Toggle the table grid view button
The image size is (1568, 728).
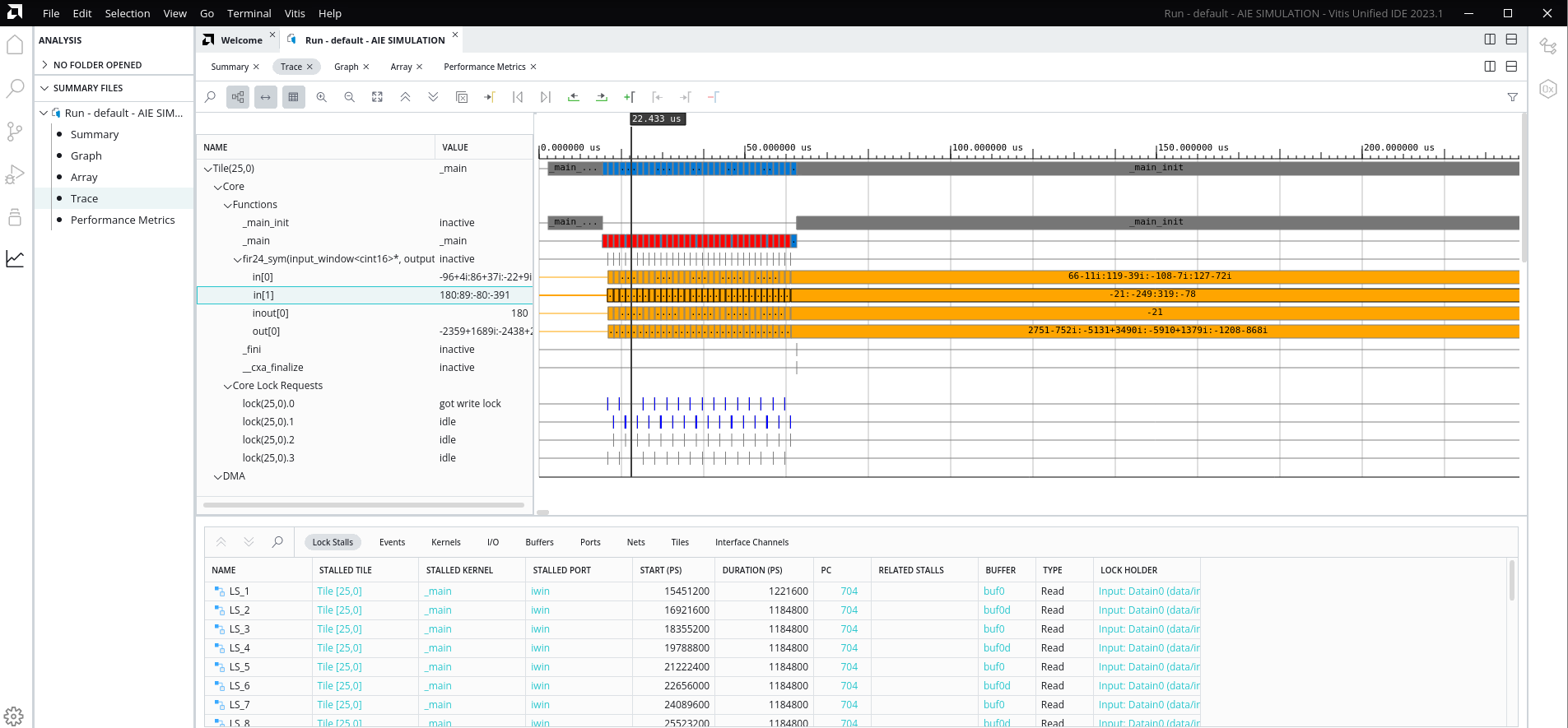(293, 97)
